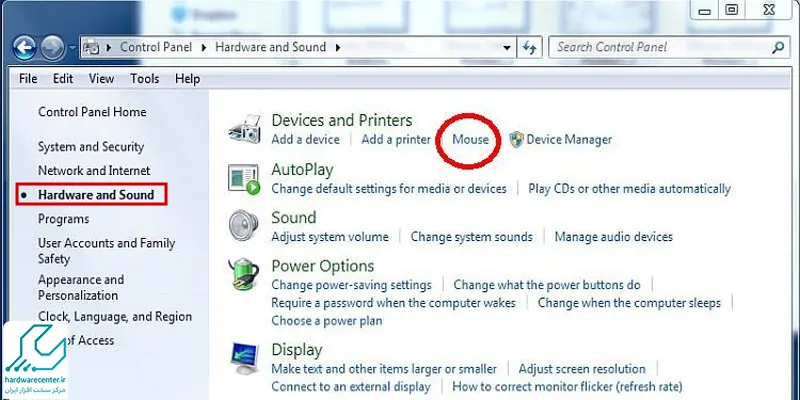Expand the arrow before Control Panel breadcrumb

coord(109,48)
